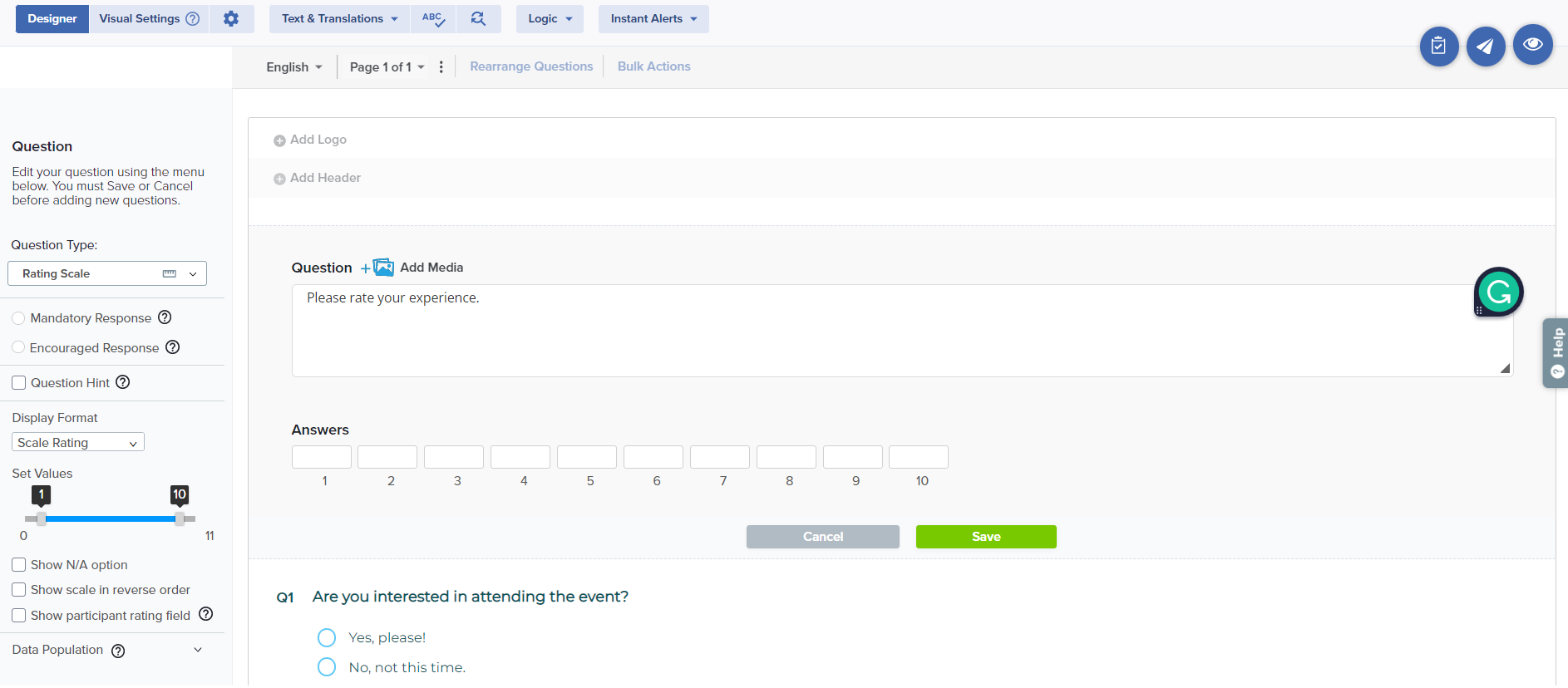Open the survey checklist clipboard icon
The image size is (1568, 688).
(x=1438, y=47)
